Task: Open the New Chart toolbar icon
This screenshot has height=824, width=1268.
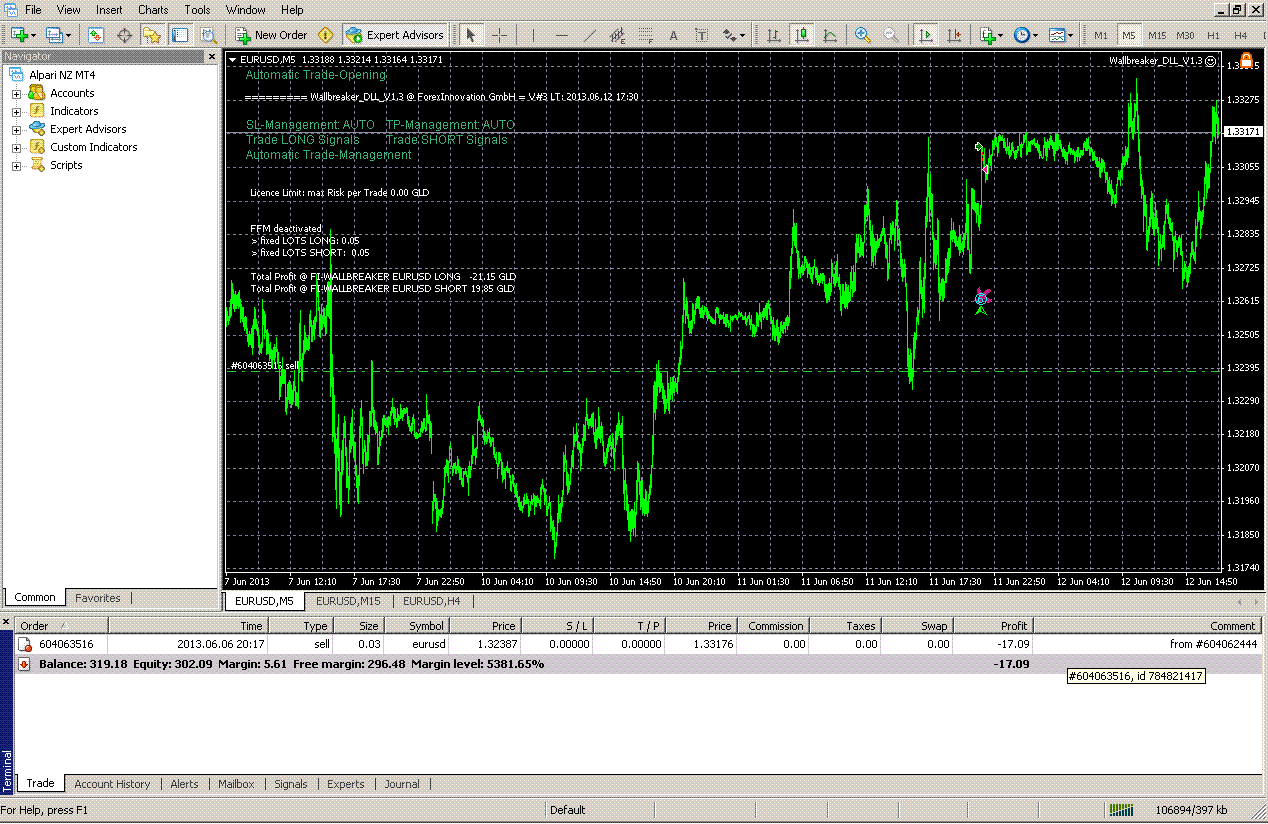Action: tap(23, 35)
